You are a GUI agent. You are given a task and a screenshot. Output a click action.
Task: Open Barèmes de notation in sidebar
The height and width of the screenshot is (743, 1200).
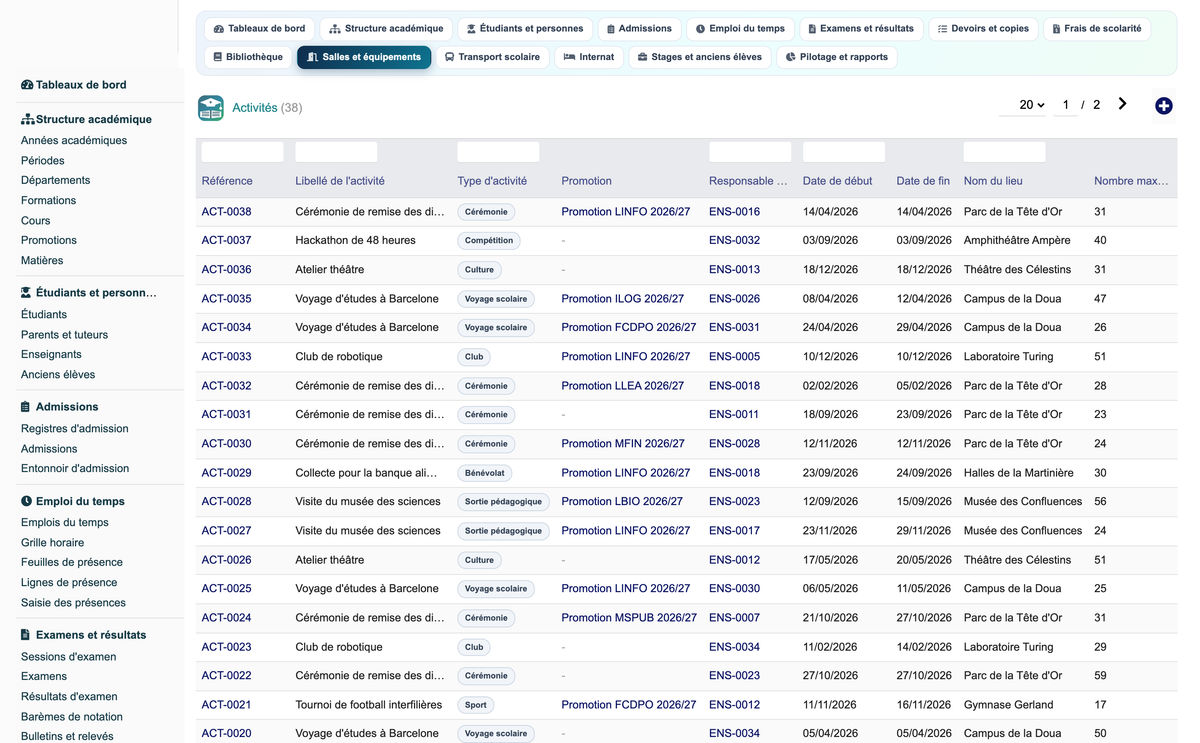coord(72,717)
